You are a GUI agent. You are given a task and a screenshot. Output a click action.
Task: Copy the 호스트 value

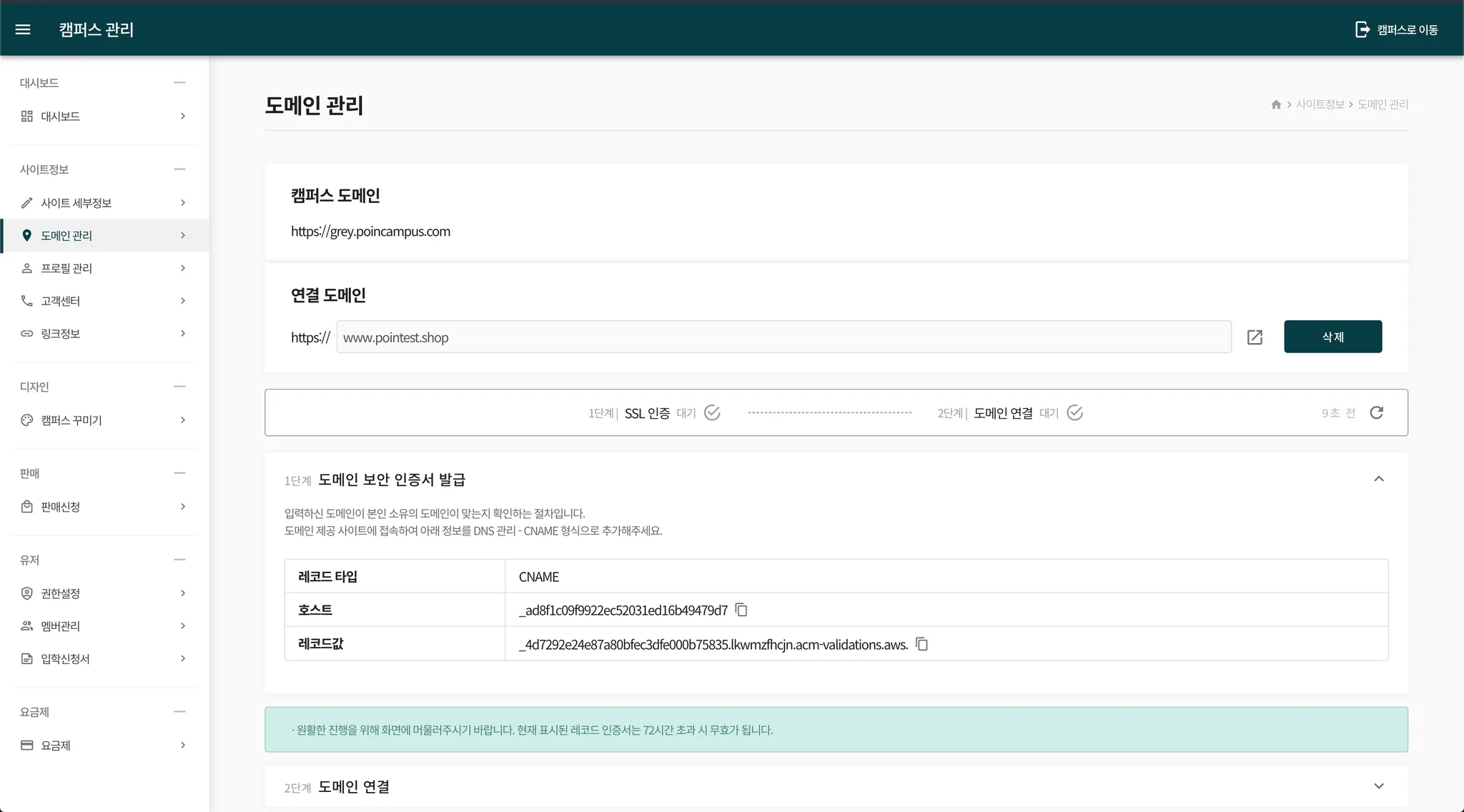point(742,610)
